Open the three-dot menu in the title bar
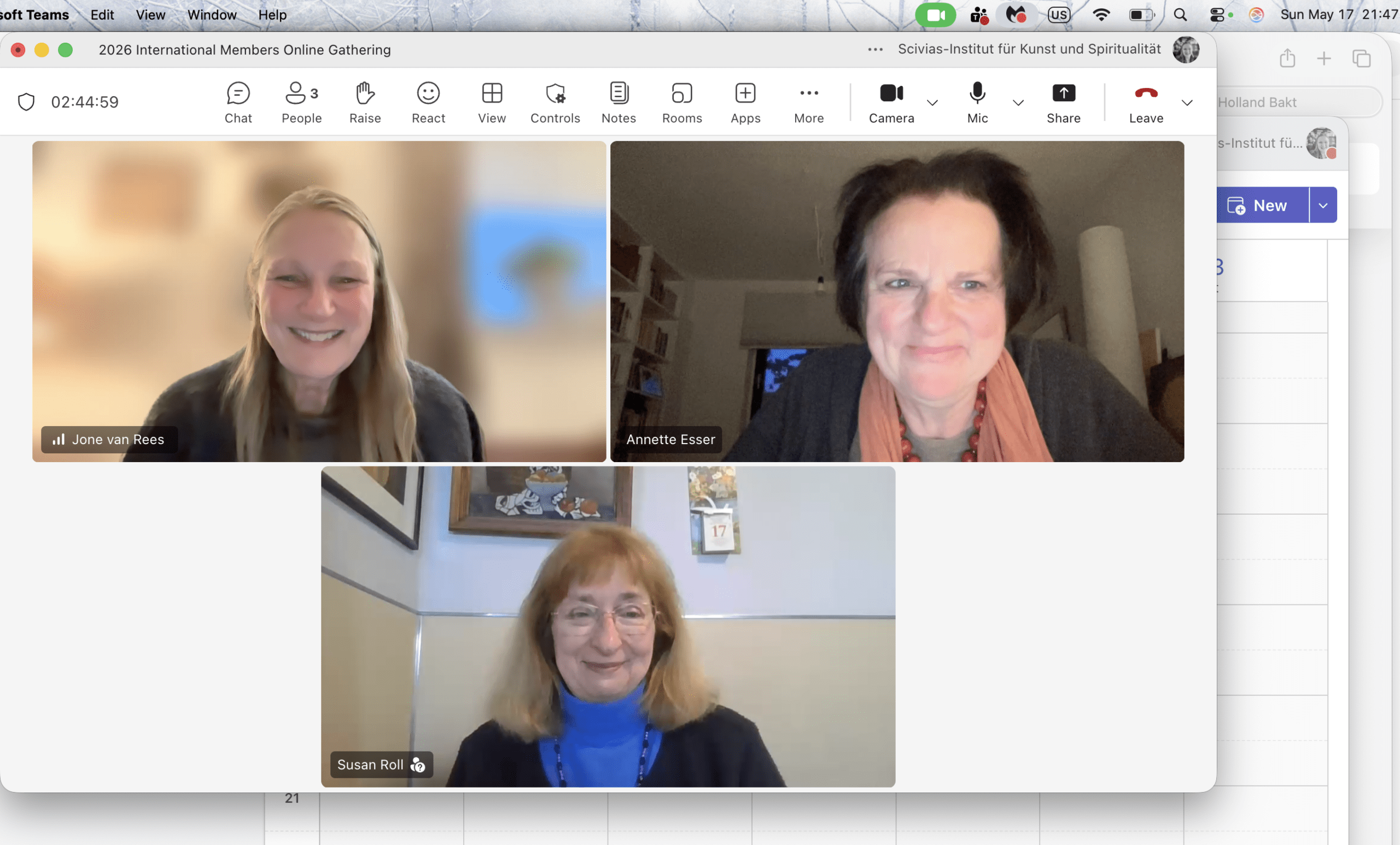 point(875,49)
